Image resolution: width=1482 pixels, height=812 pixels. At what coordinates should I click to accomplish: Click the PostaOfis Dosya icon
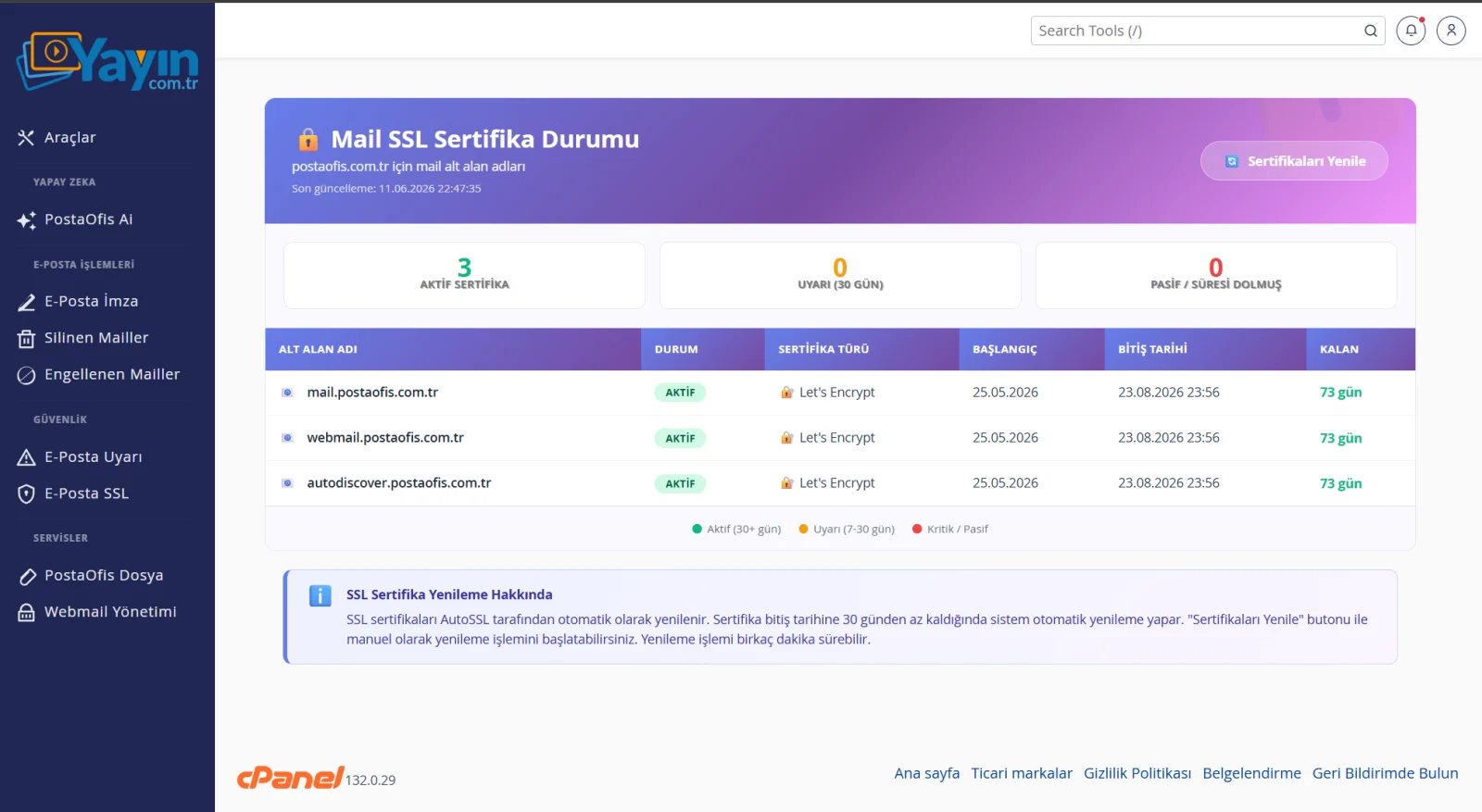26,576
